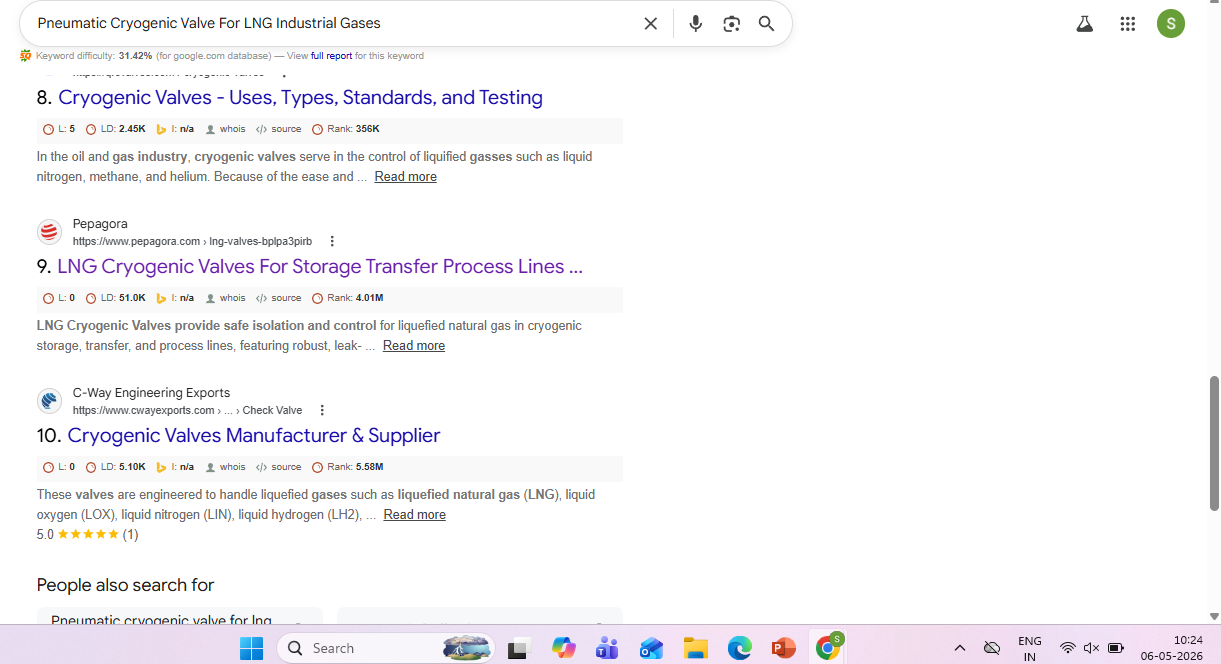View source for C-Way result
1221x664 pixels.
pyautogui.click(x=278, y=467)
